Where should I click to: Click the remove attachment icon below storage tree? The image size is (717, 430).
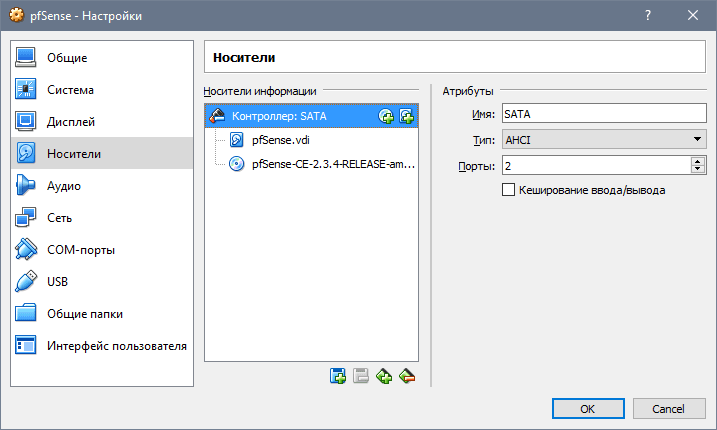pos(406,376)
